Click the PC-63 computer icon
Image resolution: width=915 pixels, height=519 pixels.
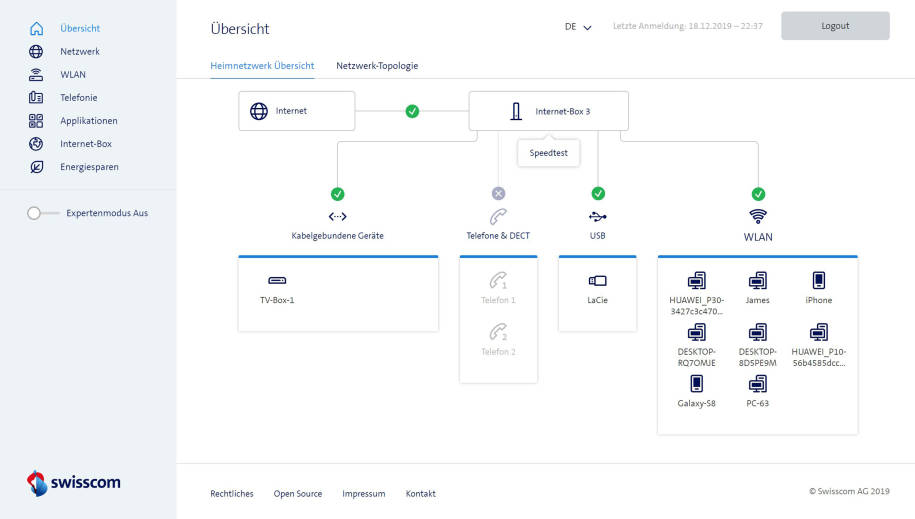(758, 384)
